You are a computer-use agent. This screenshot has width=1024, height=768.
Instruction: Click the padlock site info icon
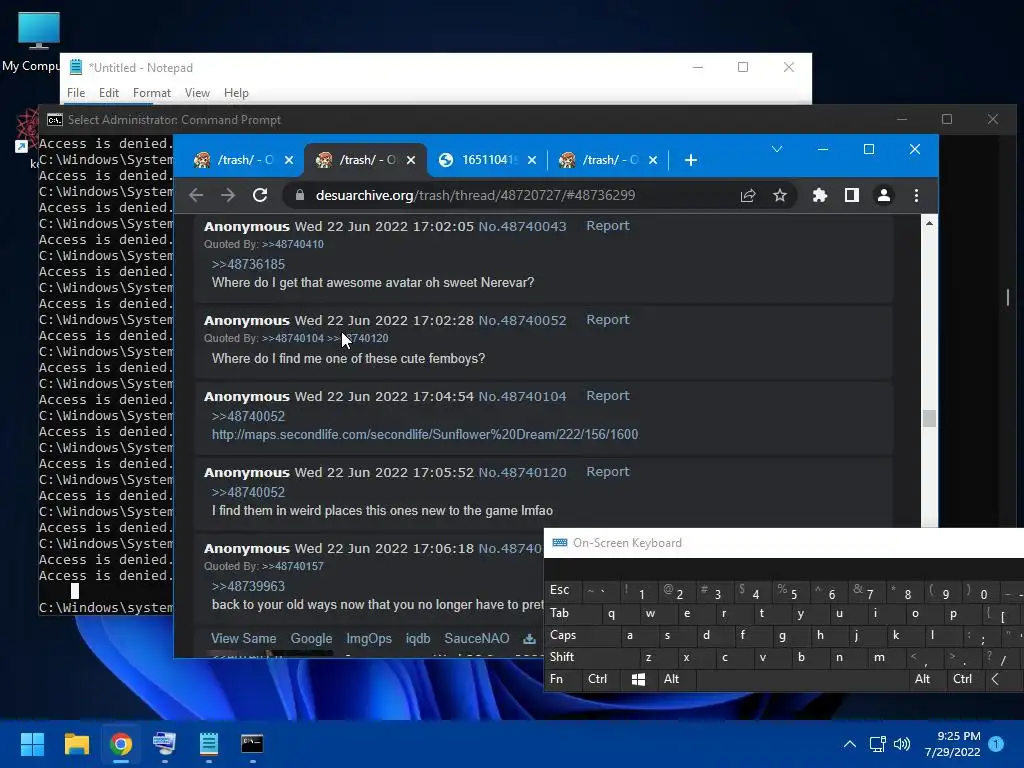click(x=300, y=195)
